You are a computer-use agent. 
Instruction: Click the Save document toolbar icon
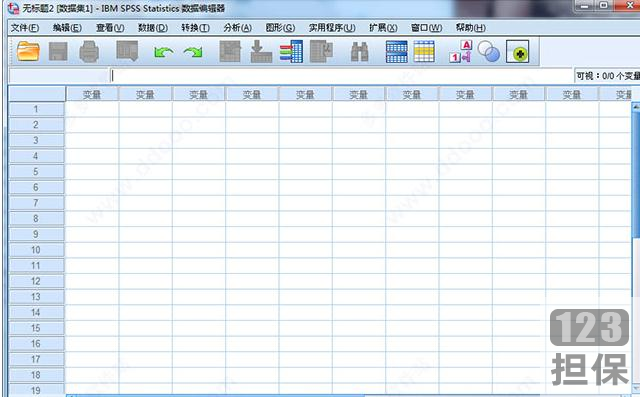point(58,52)
